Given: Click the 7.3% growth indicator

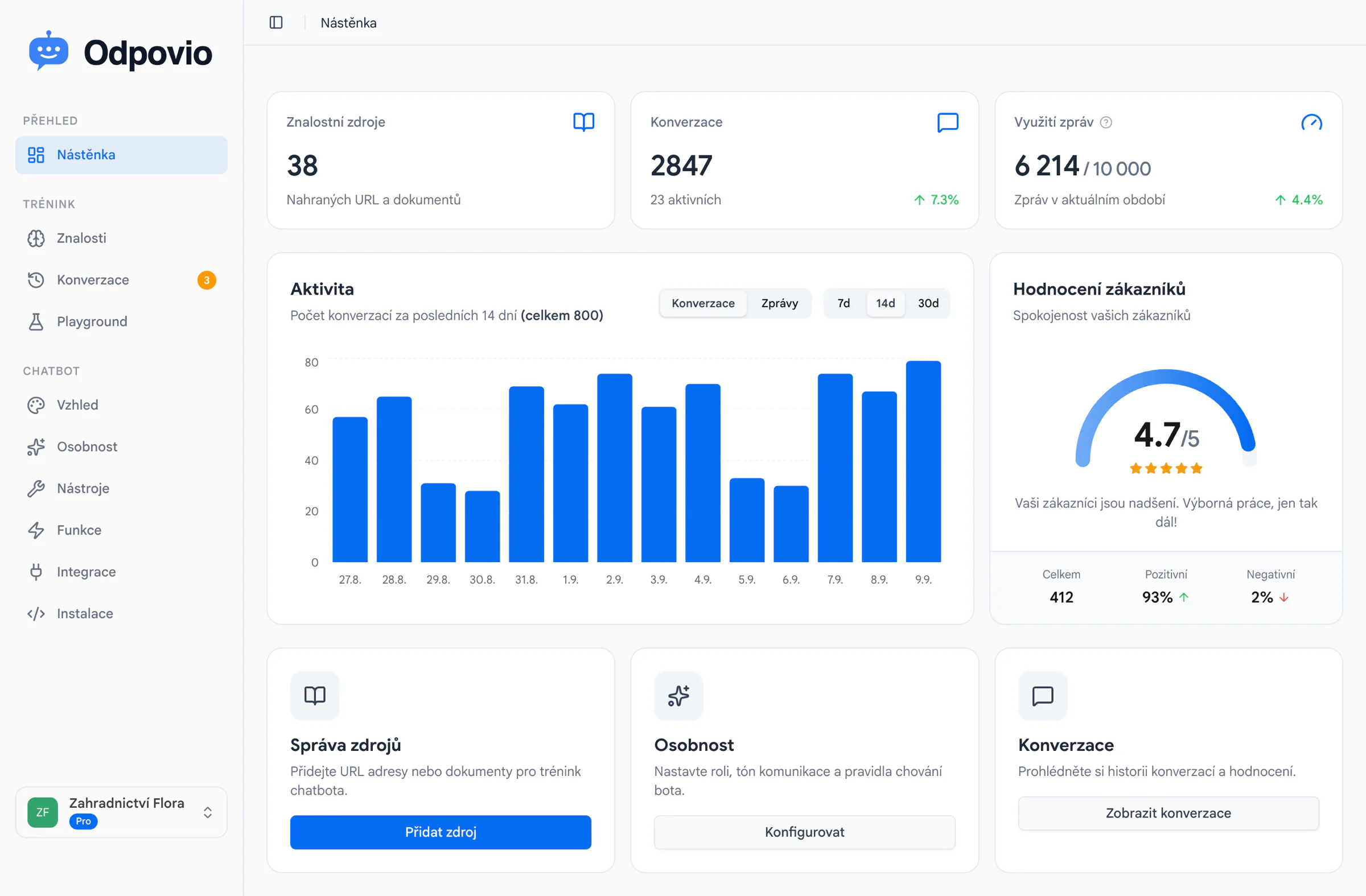Looking at the screenshot, I should point(936,200).
